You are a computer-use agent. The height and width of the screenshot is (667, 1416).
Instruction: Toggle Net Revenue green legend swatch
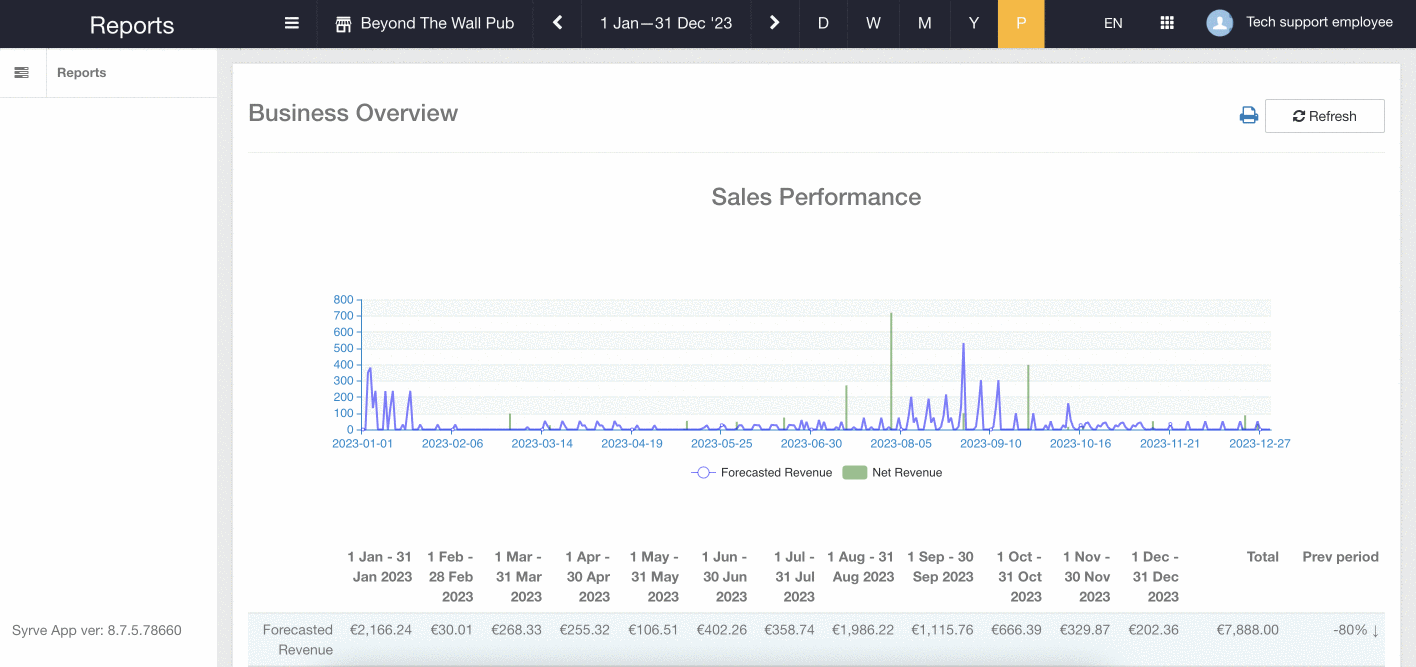point(854,473)
